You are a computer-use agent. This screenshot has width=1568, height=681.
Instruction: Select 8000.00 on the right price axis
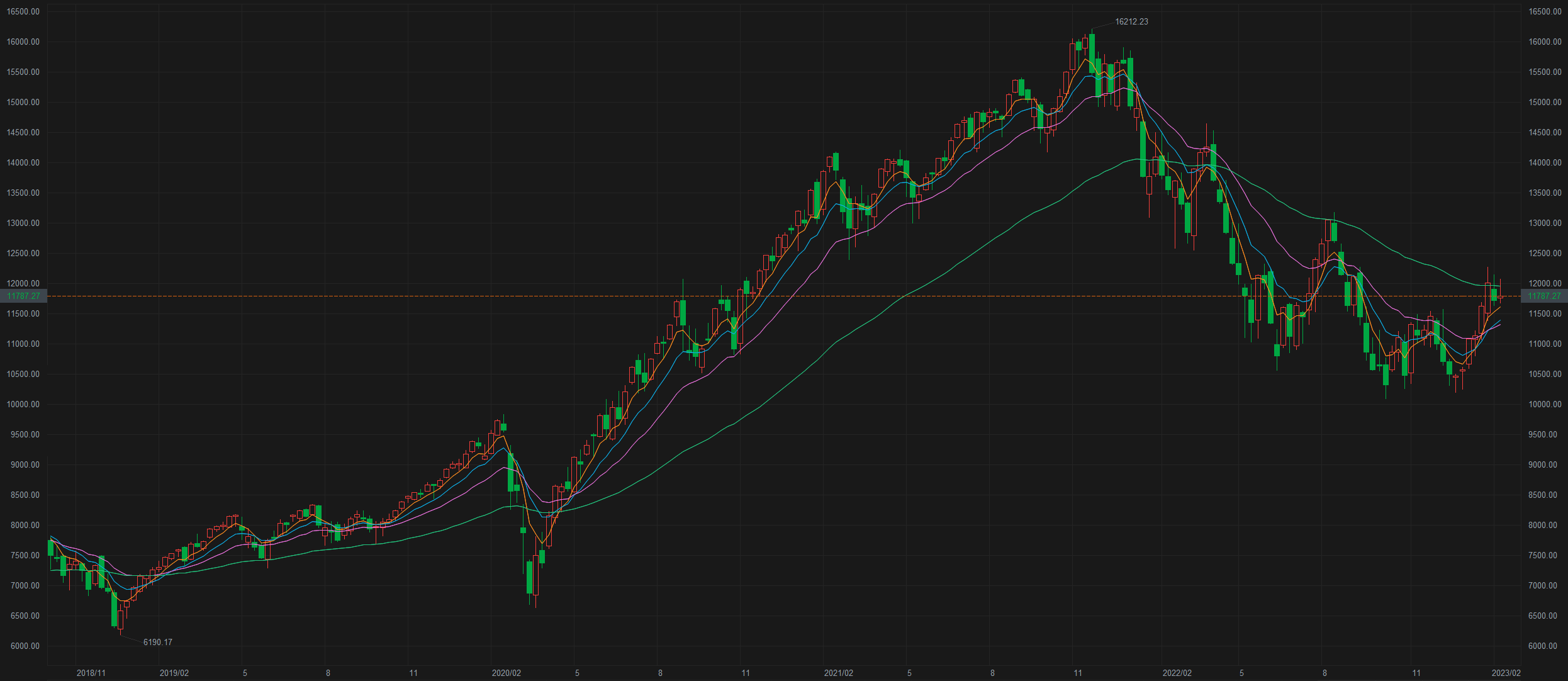(1543, 525)
